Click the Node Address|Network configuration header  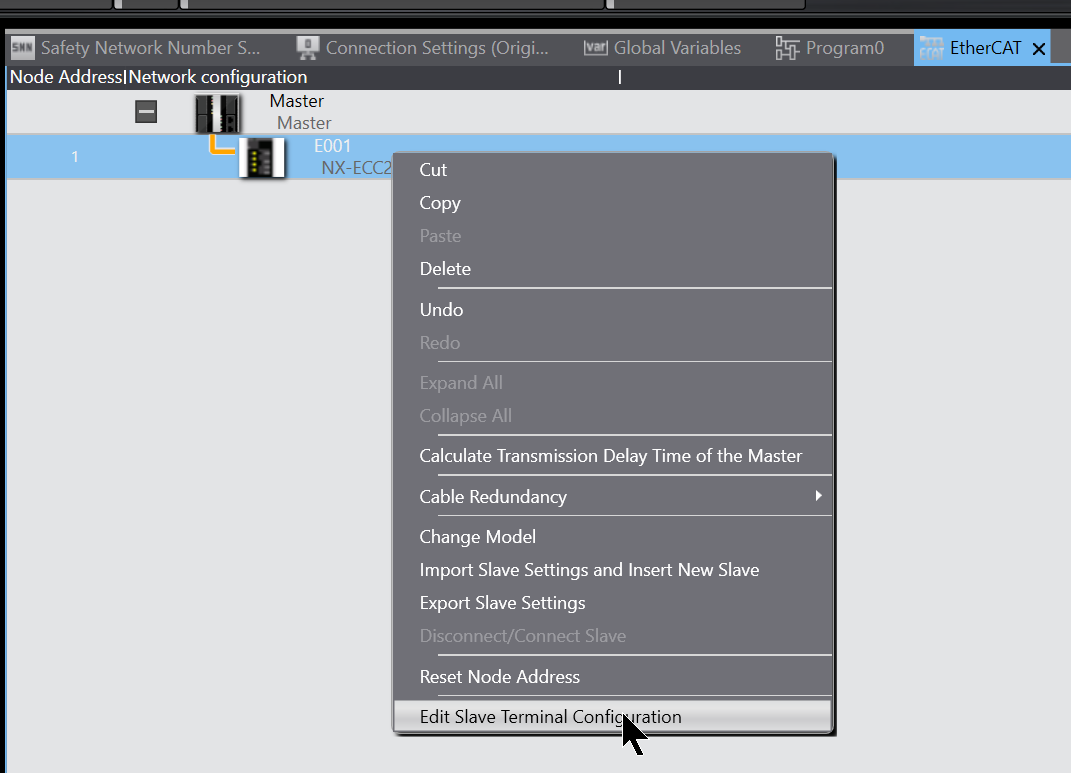pos(158,77)
